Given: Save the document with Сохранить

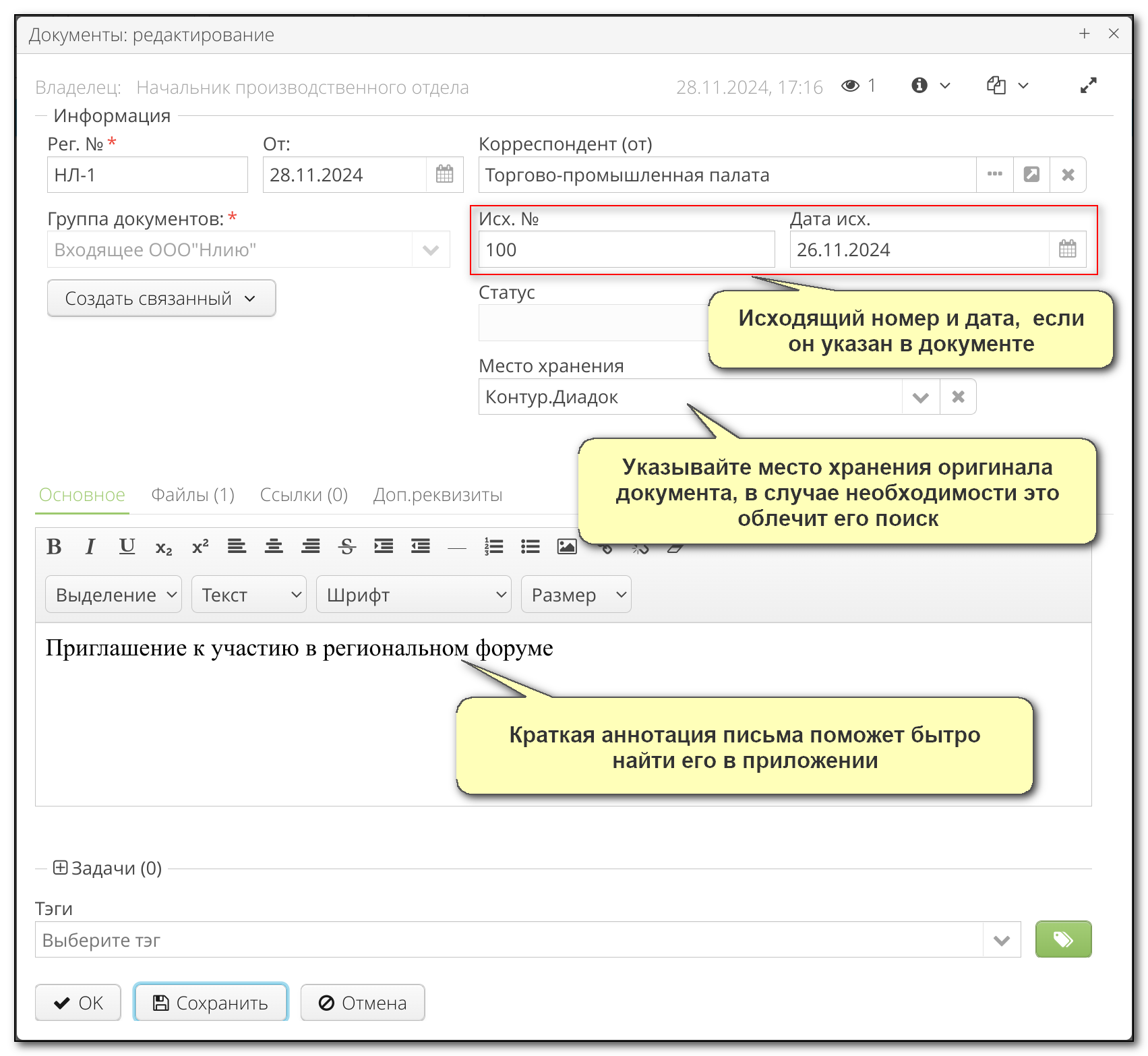Looking at the screenshot, I should 210,1003.
